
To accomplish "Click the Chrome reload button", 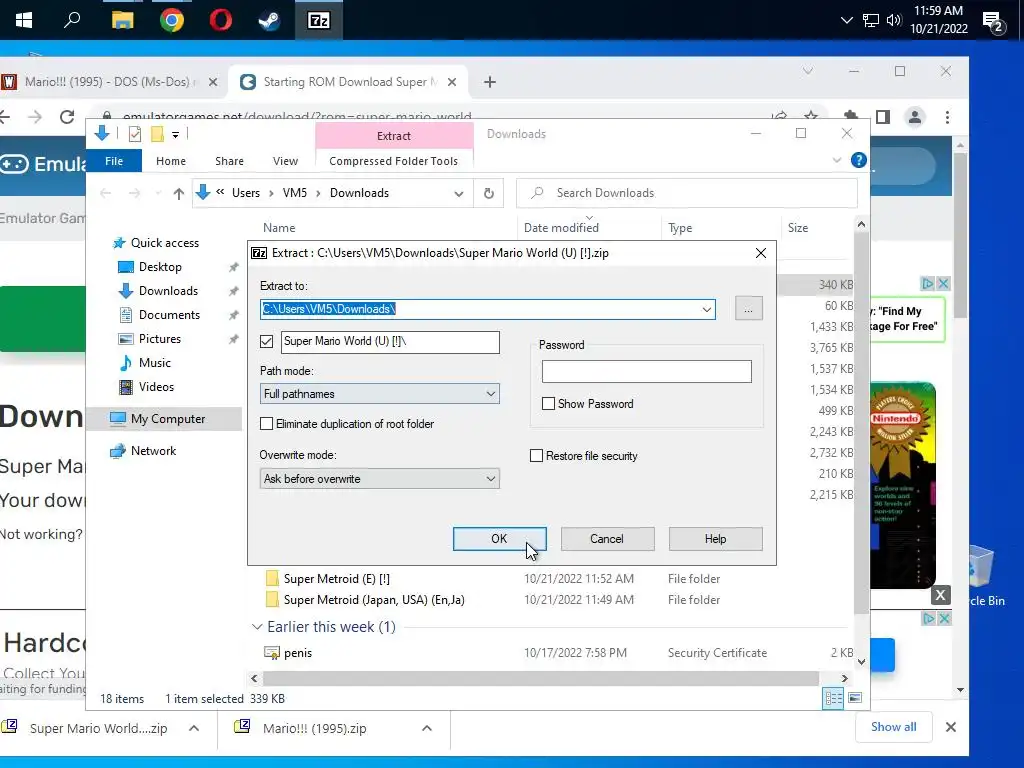I will tap(67, 117).
